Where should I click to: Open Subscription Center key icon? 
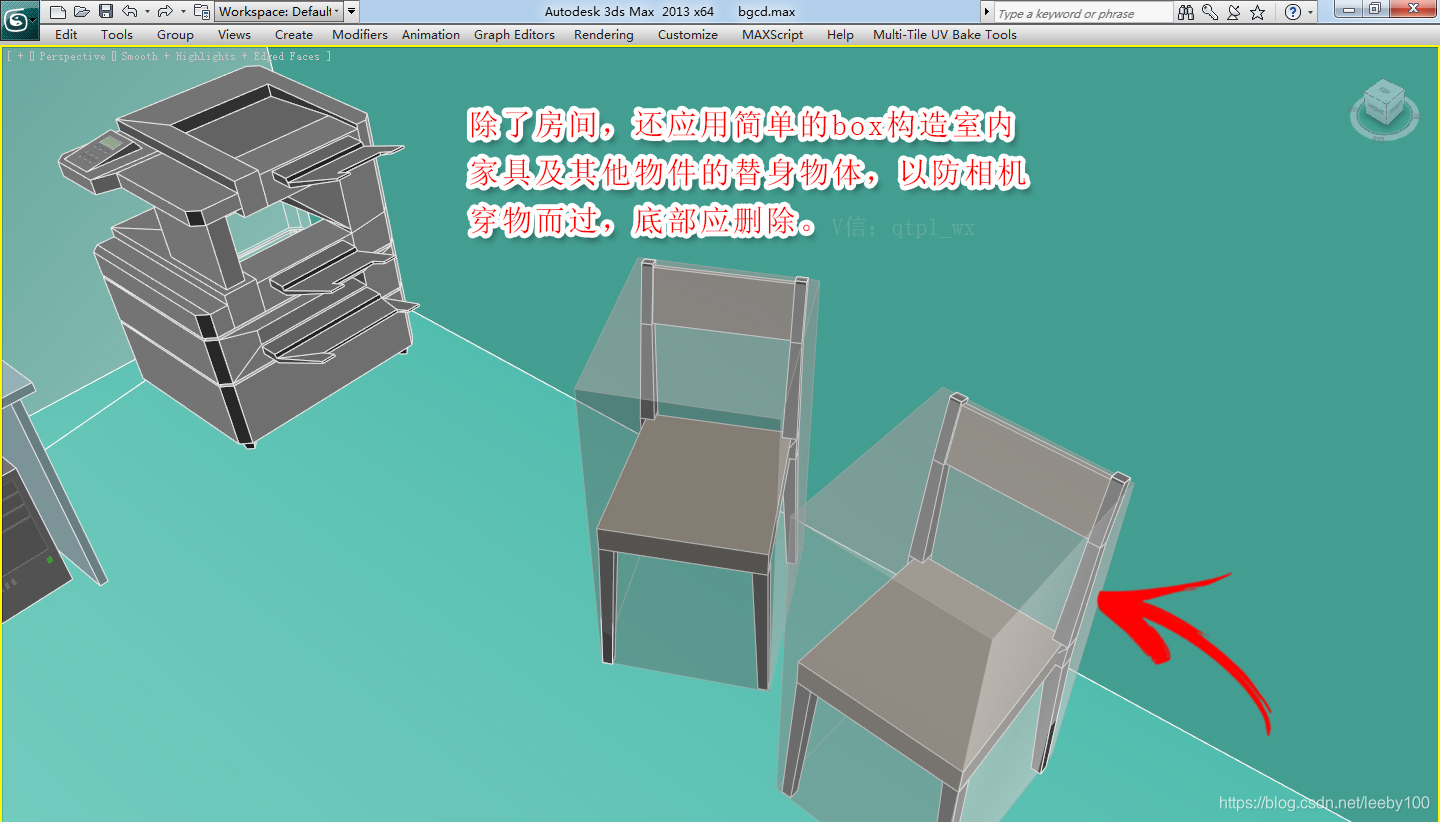click(x=1210, y=13)
